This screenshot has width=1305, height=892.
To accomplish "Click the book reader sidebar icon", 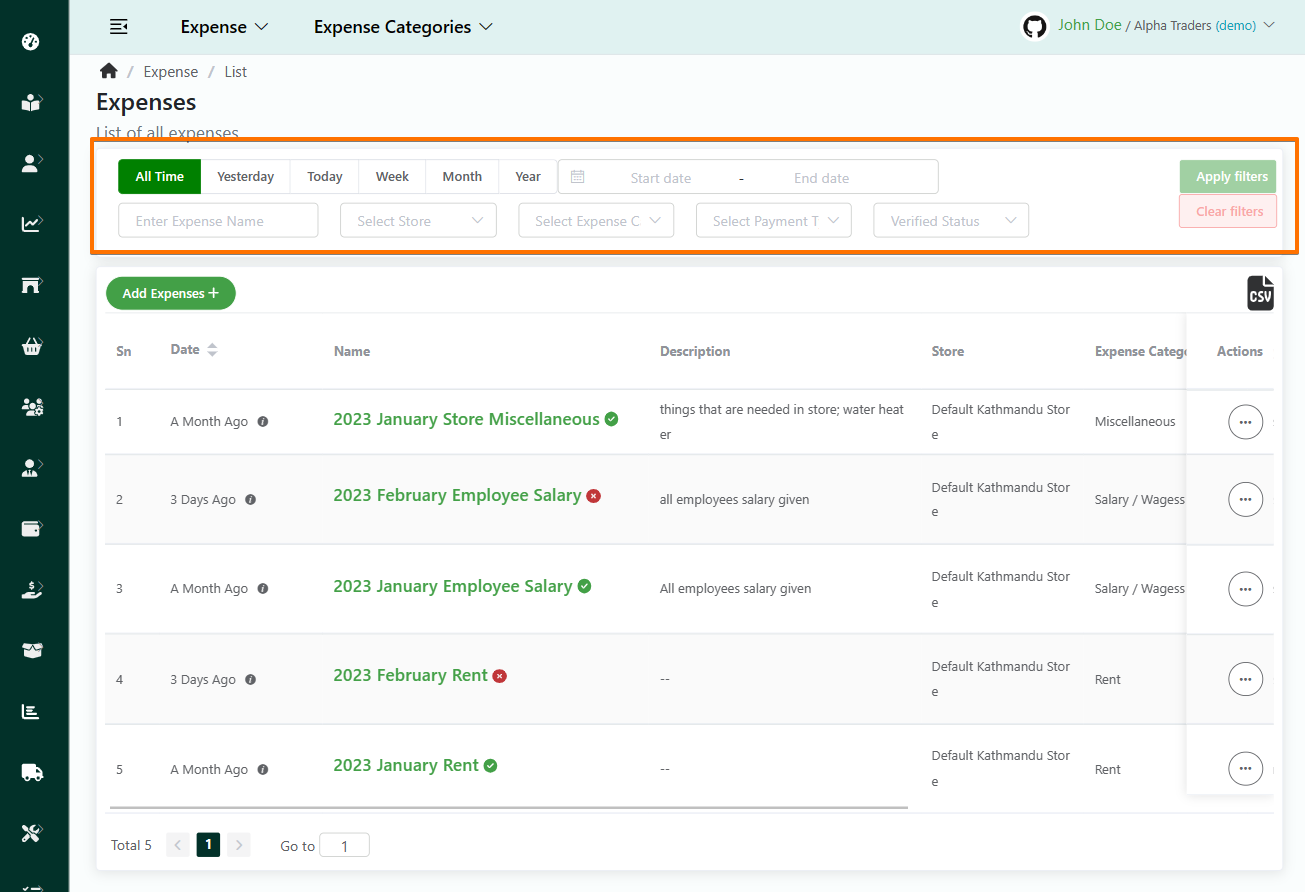I will pyautogui.click(x=30, y=102).
